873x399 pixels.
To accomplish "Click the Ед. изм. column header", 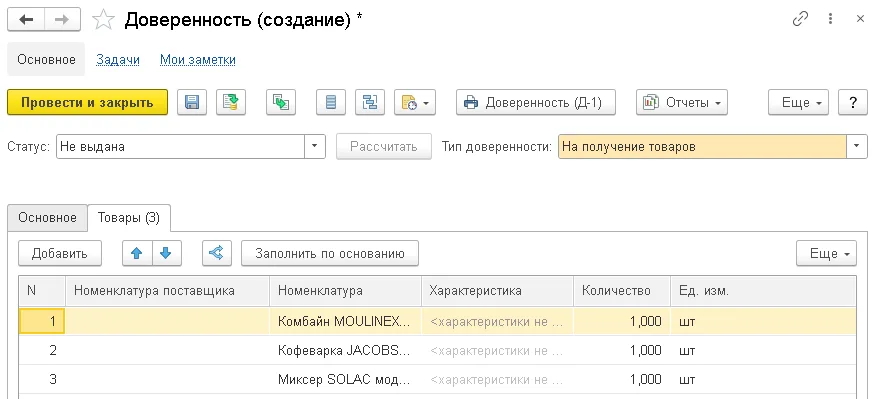I will click(763, 290).
